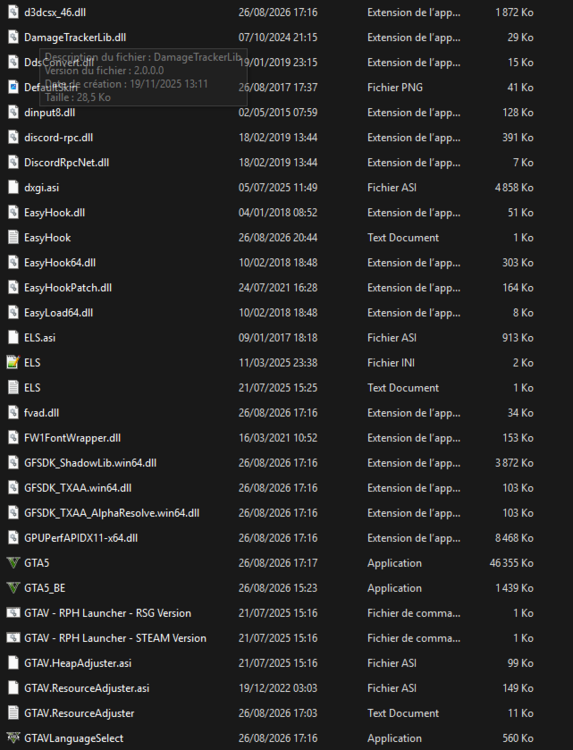Select the DdsConvert.dll file icon

click(x=13, y=62)
